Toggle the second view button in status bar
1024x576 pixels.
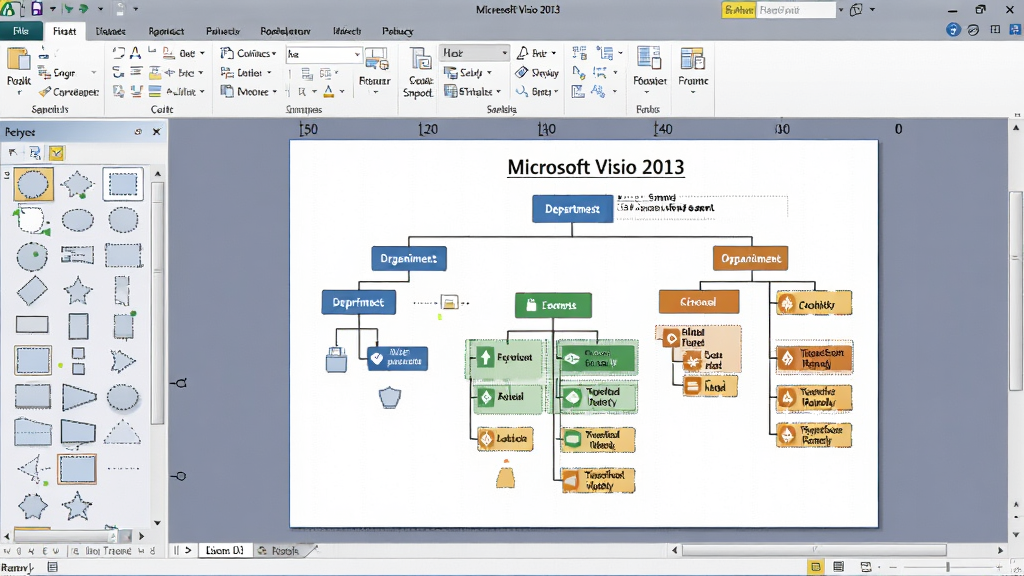coord(839,567)
